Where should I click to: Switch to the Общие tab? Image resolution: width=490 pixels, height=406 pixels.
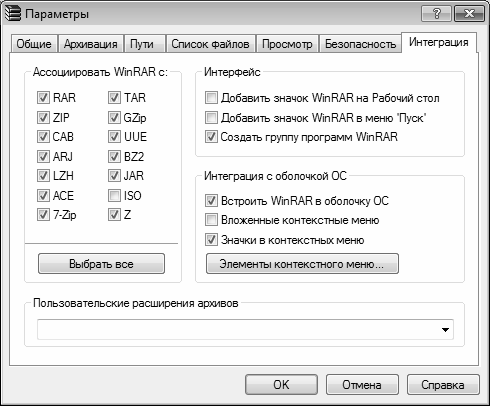pyautogui.click(x=34, y=44)
